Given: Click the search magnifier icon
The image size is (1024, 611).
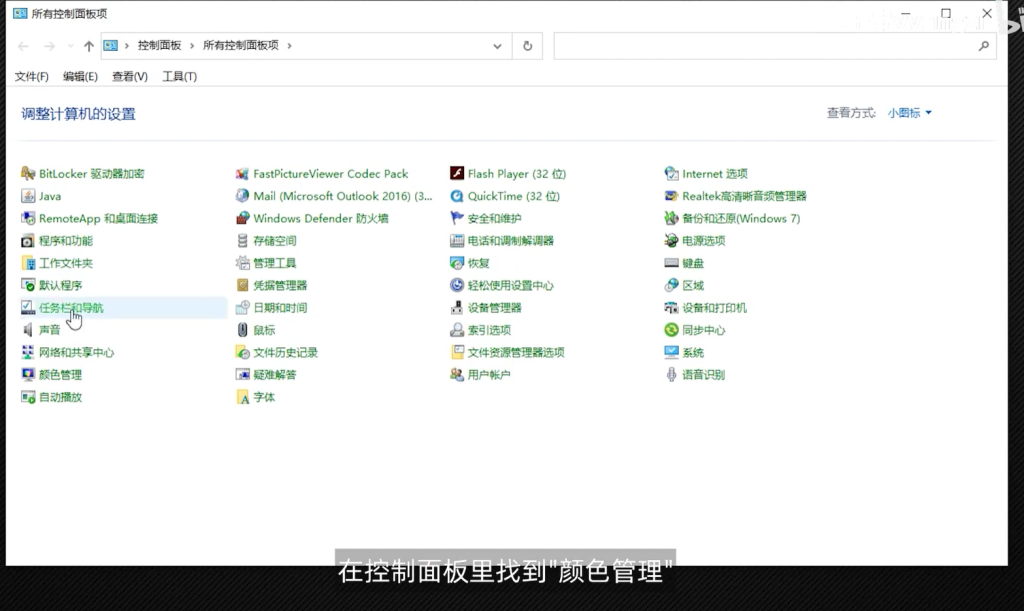Looking at the screenshot, I should pos(984,46).
